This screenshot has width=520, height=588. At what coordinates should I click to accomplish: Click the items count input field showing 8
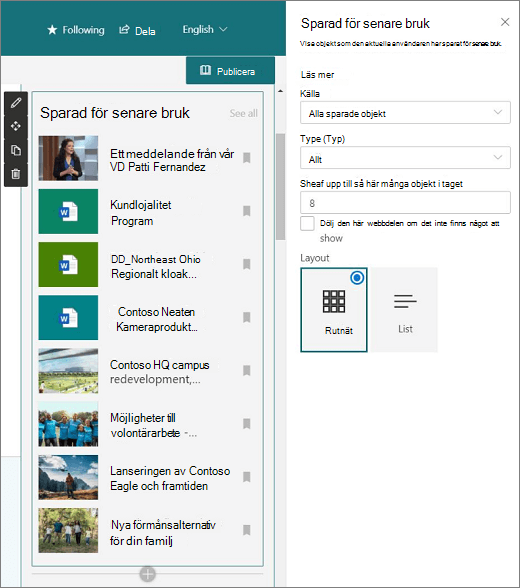tap(405, 203)
